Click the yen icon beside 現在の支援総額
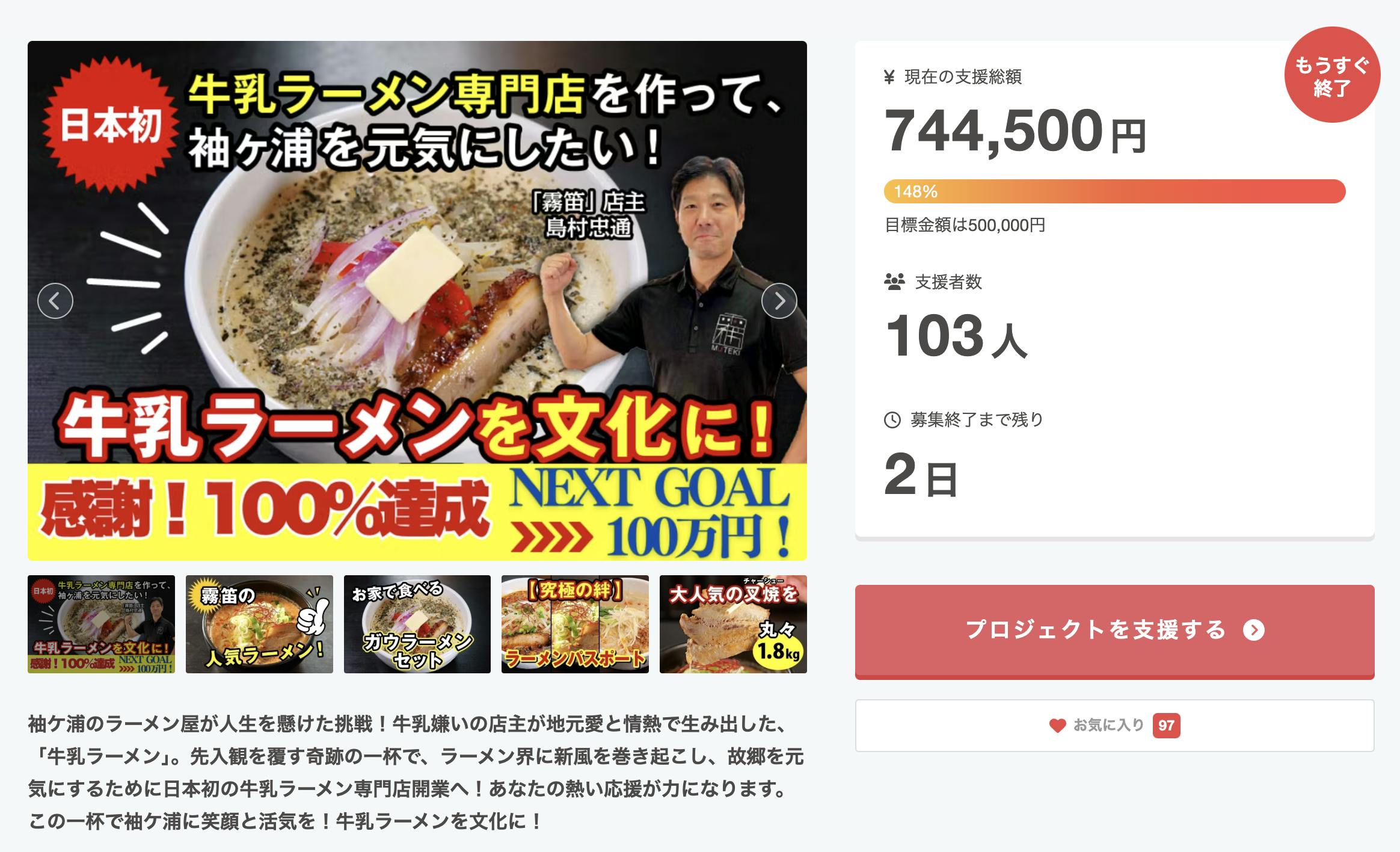Screen dimensions: 1400x852 click(889, 77)
